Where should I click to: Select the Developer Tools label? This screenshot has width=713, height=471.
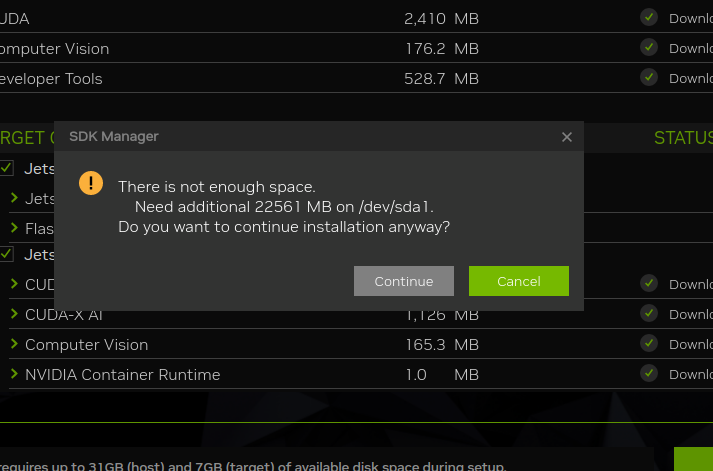point(51,79)
